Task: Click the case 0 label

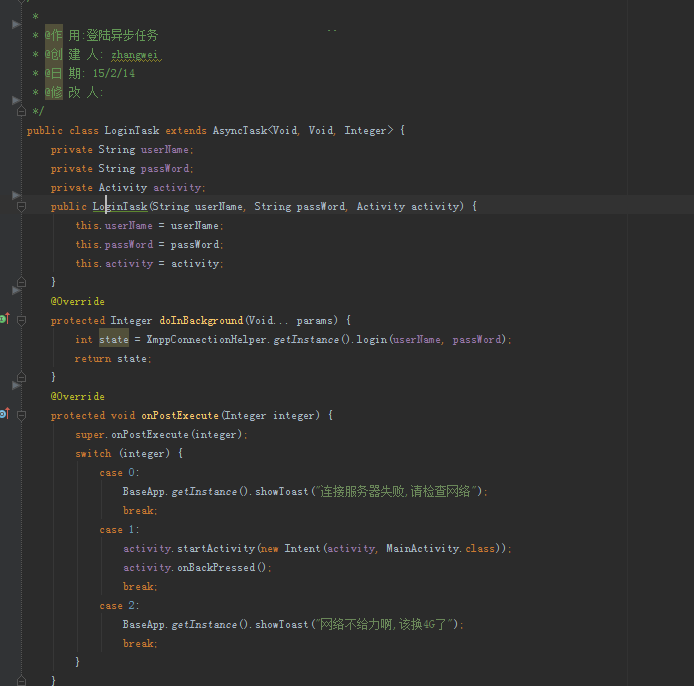Action: tap(119, 473)
